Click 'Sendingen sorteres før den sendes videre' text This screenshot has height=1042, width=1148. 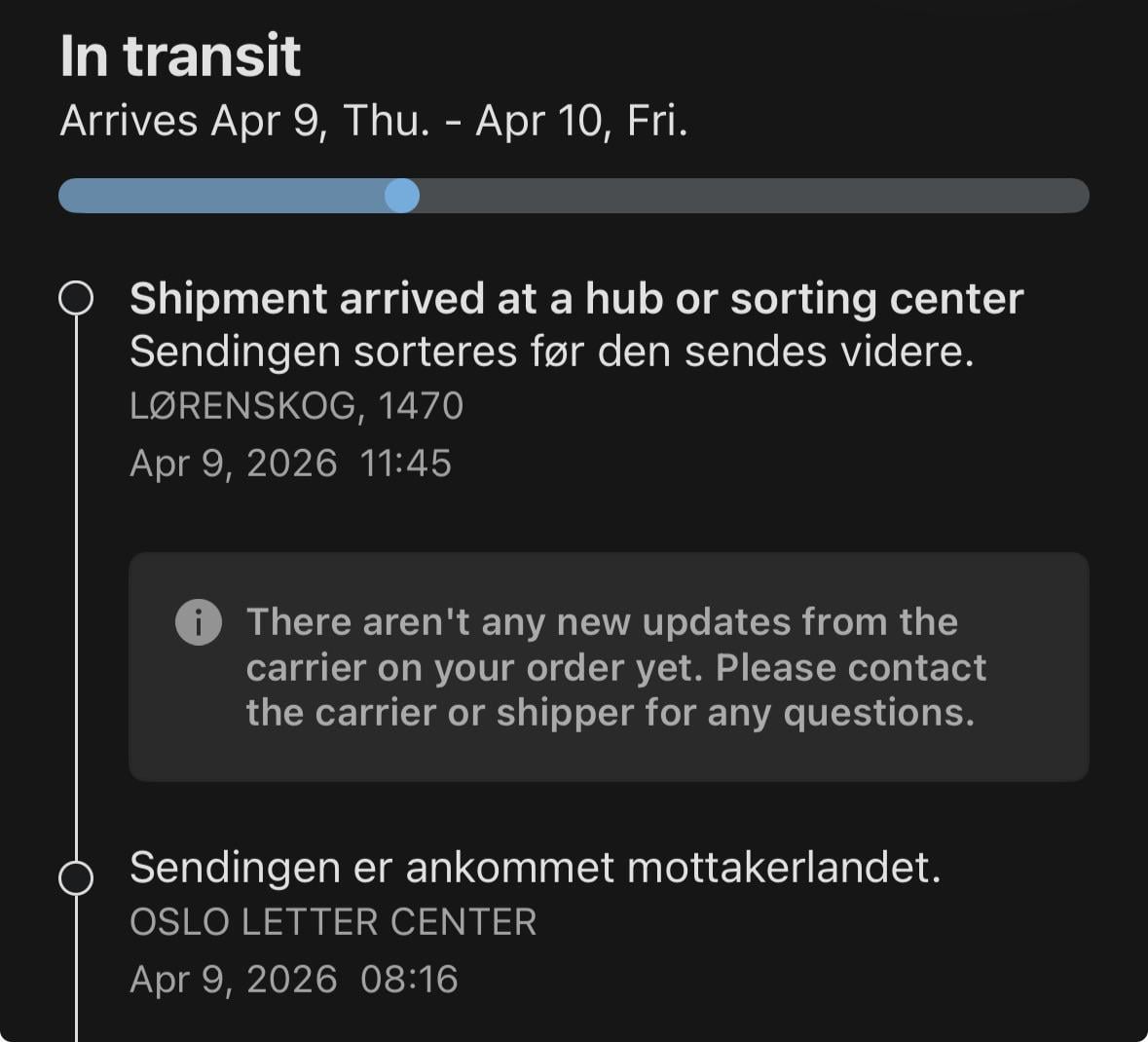[x=551, y=352]
